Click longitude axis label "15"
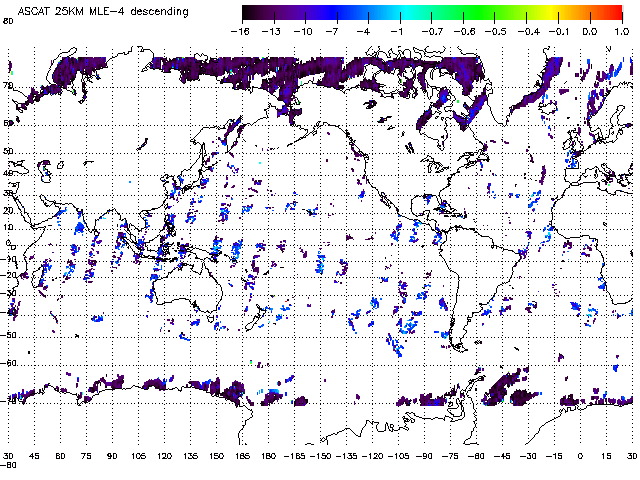The width and height of the screenshot is (640, 480). point(606,456)
